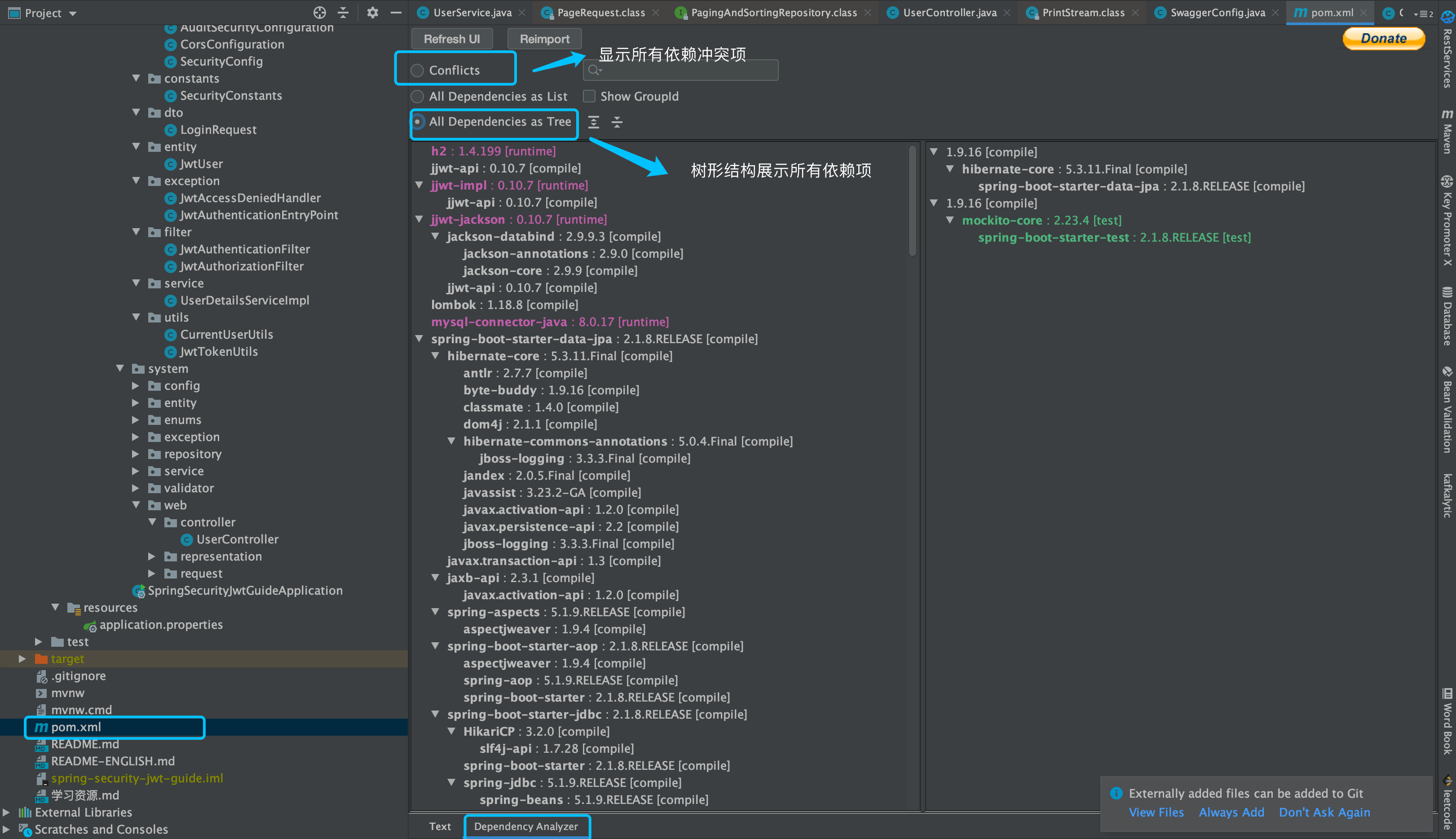This screenshot has width=1456, height=839.
Task: Select the Conflicts radio button
Action: coord(417,71)
